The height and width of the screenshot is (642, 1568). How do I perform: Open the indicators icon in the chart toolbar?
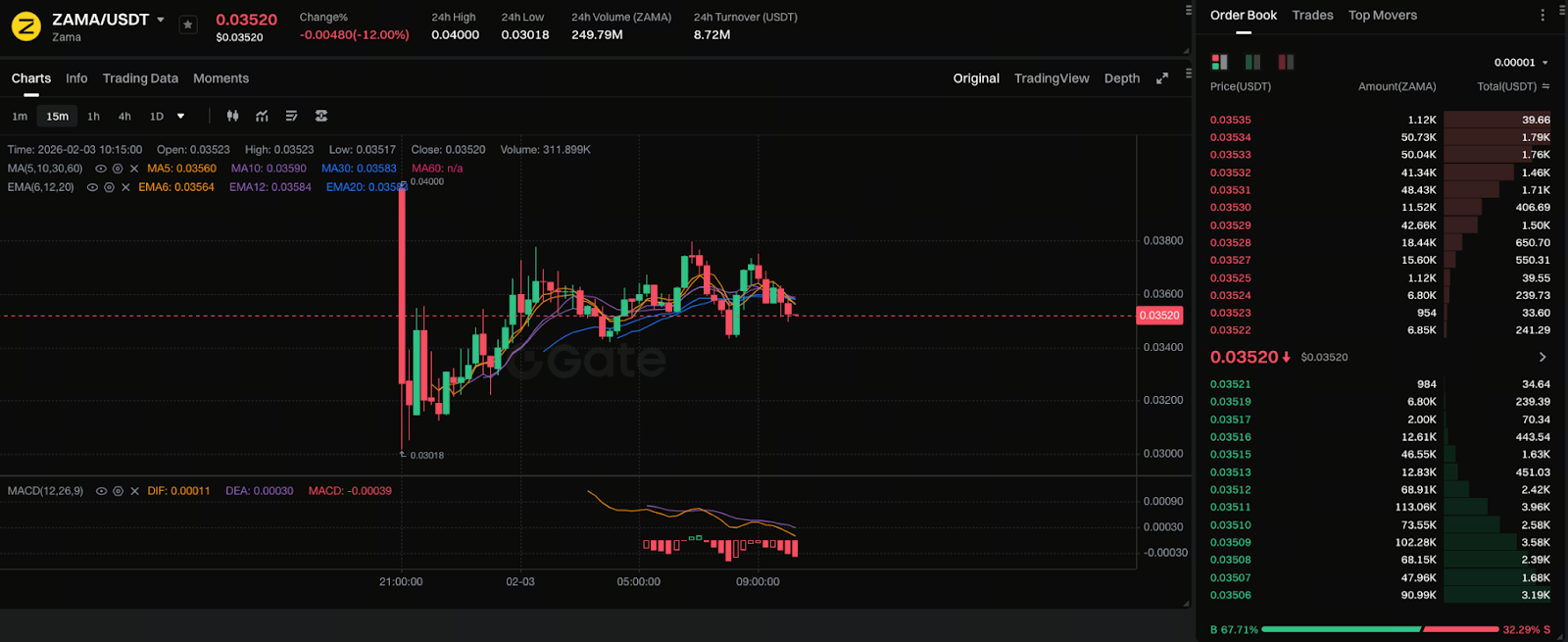(x=262, y=116)
